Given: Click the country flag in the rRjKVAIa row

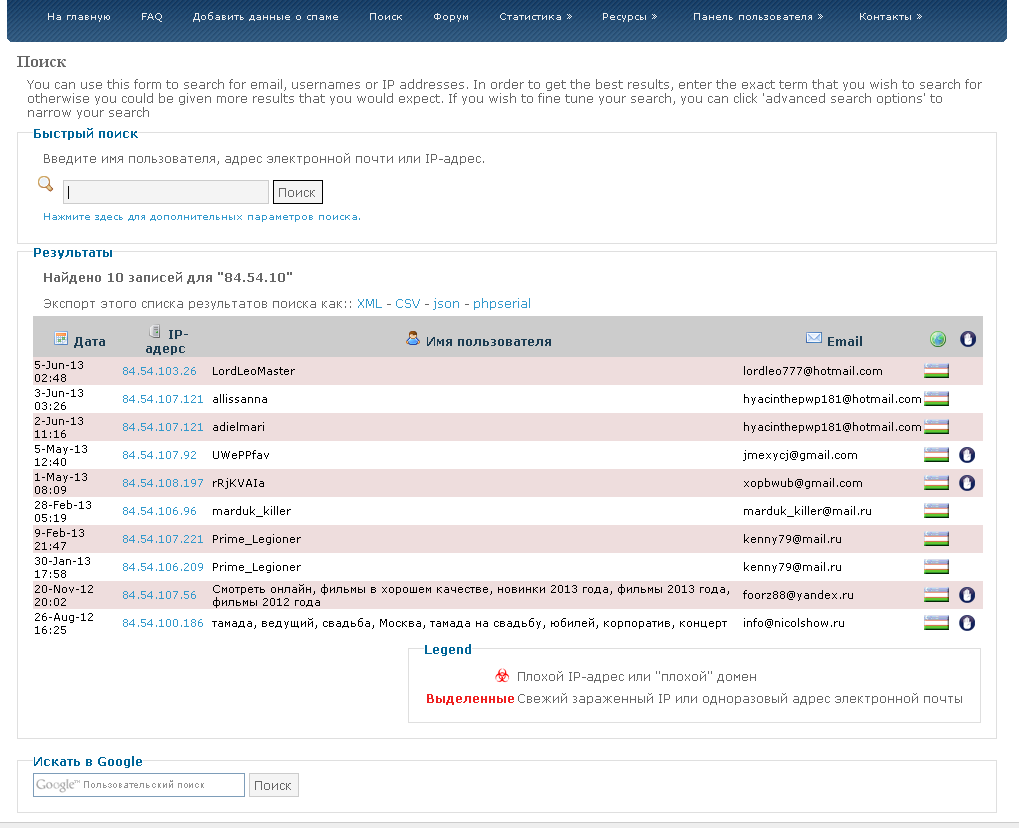Looking at the screenshot, I should 936,483.
